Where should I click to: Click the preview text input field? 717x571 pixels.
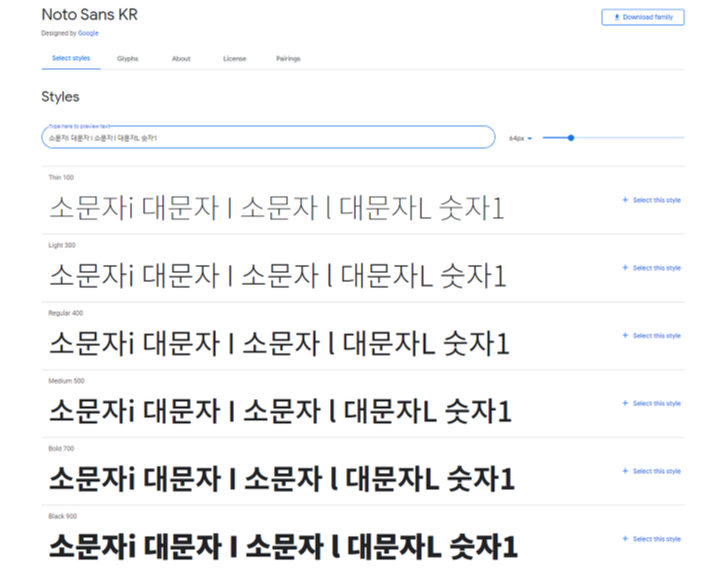coord(268,137)
